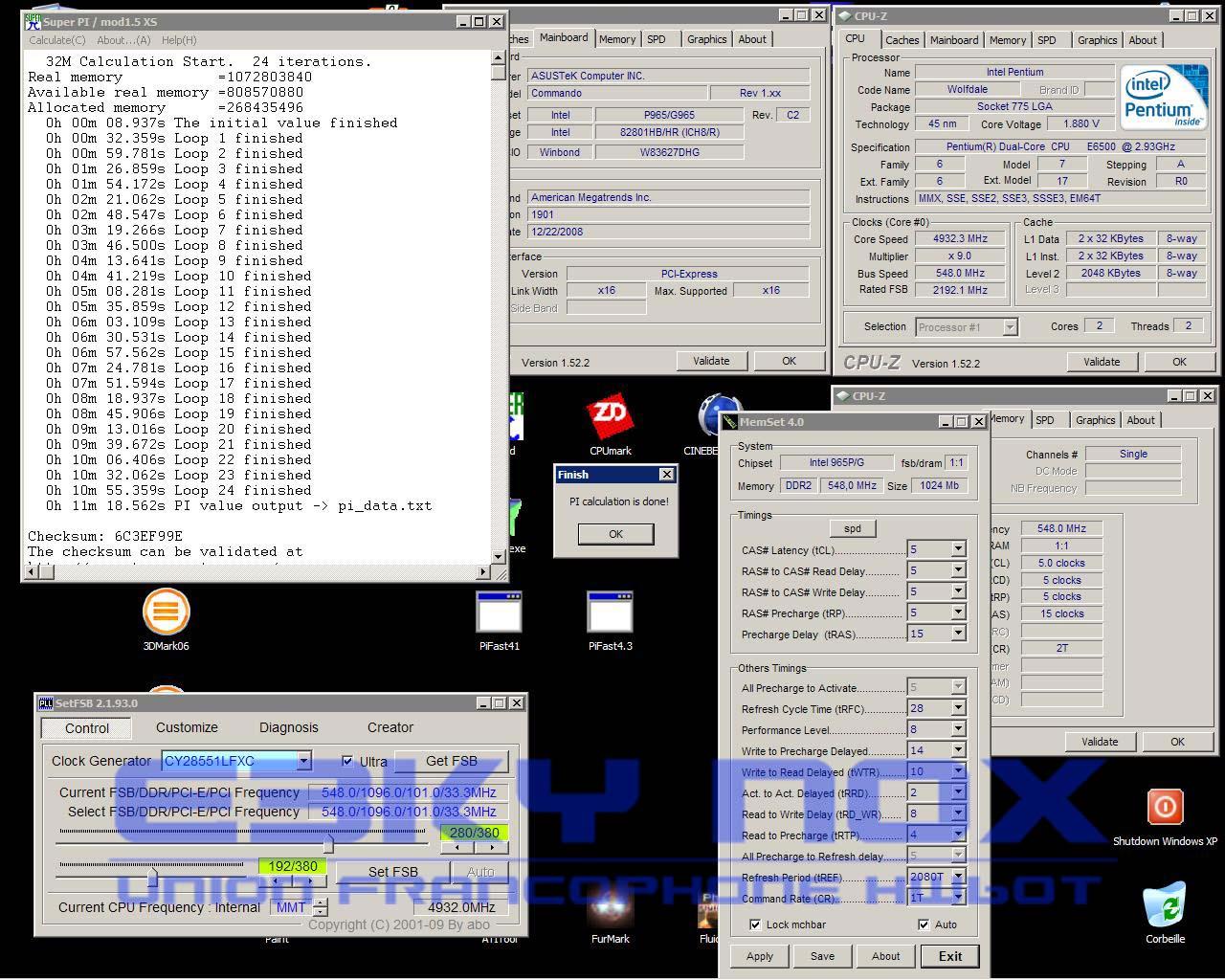
Task: Close the Finish dialog with X
Action: point(667,475)
